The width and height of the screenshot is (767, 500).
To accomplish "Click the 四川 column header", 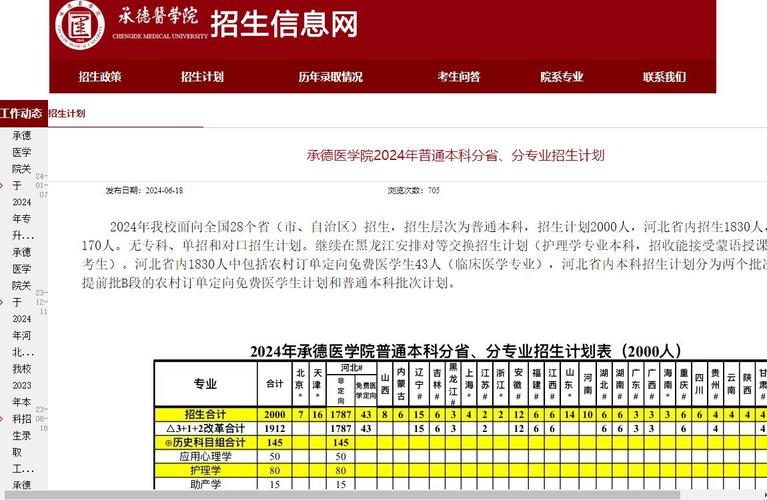I will tap(699, 384).
